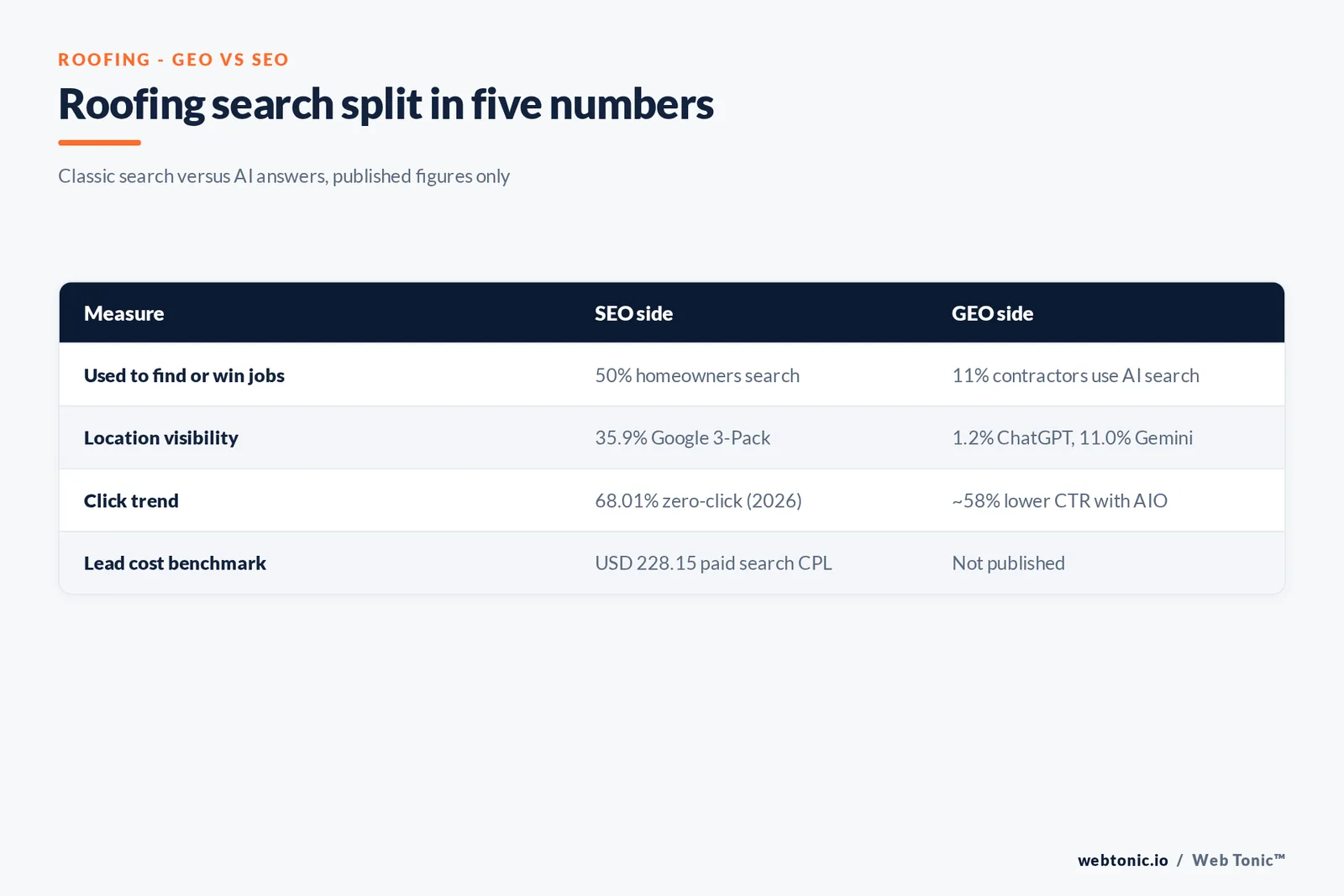Click the '50% homeowners search' cell
The image size is (1344, 896).
pyautogui.click(x=697, y=375)
